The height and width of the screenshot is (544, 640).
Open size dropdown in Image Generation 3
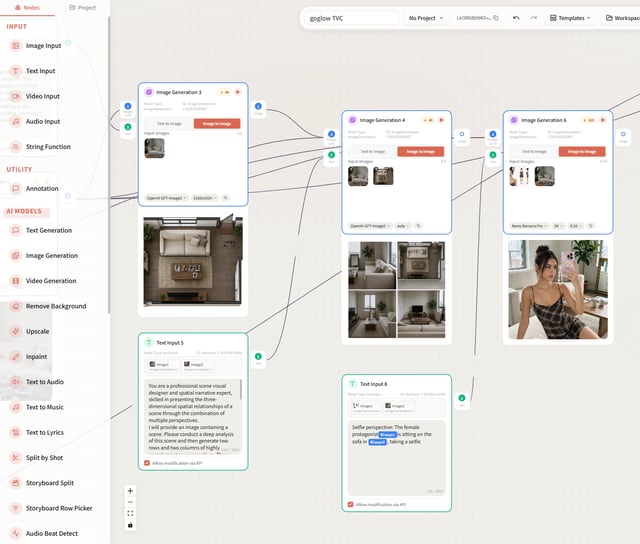pyautogui.click(x=204, y=198)
